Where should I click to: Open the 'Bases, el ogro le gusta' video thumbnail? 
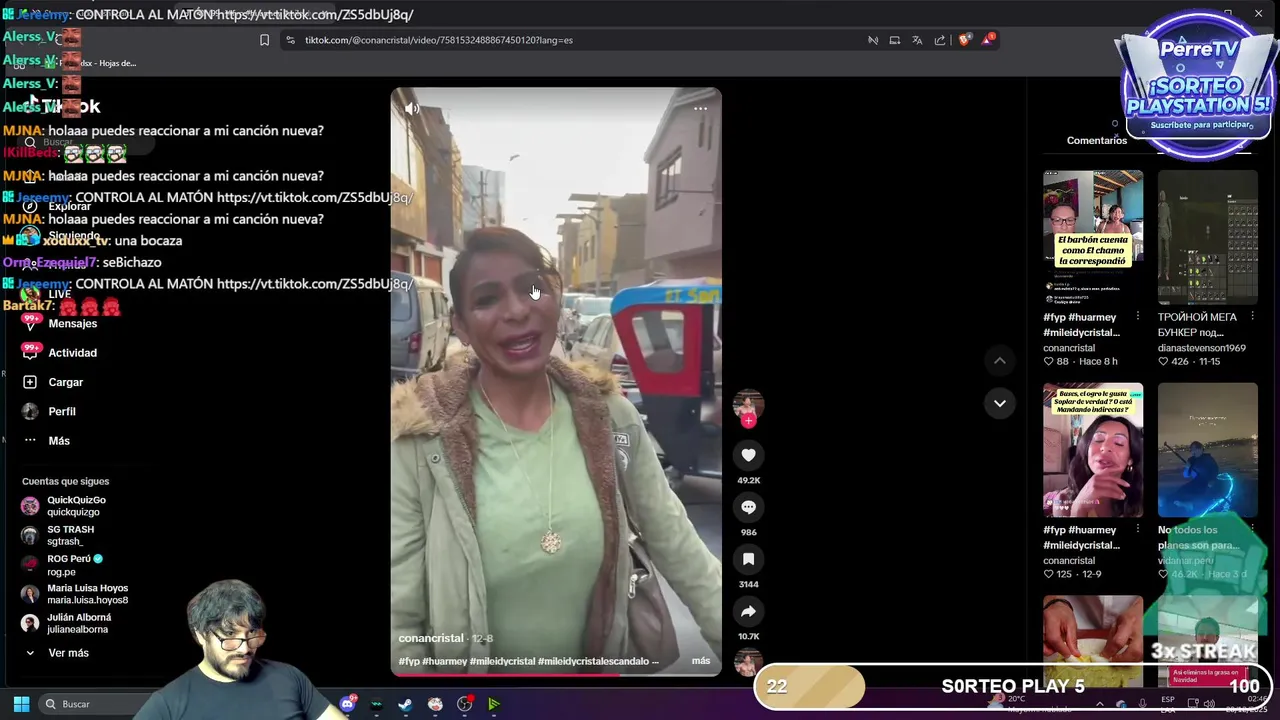click(x=1093, y=450)
